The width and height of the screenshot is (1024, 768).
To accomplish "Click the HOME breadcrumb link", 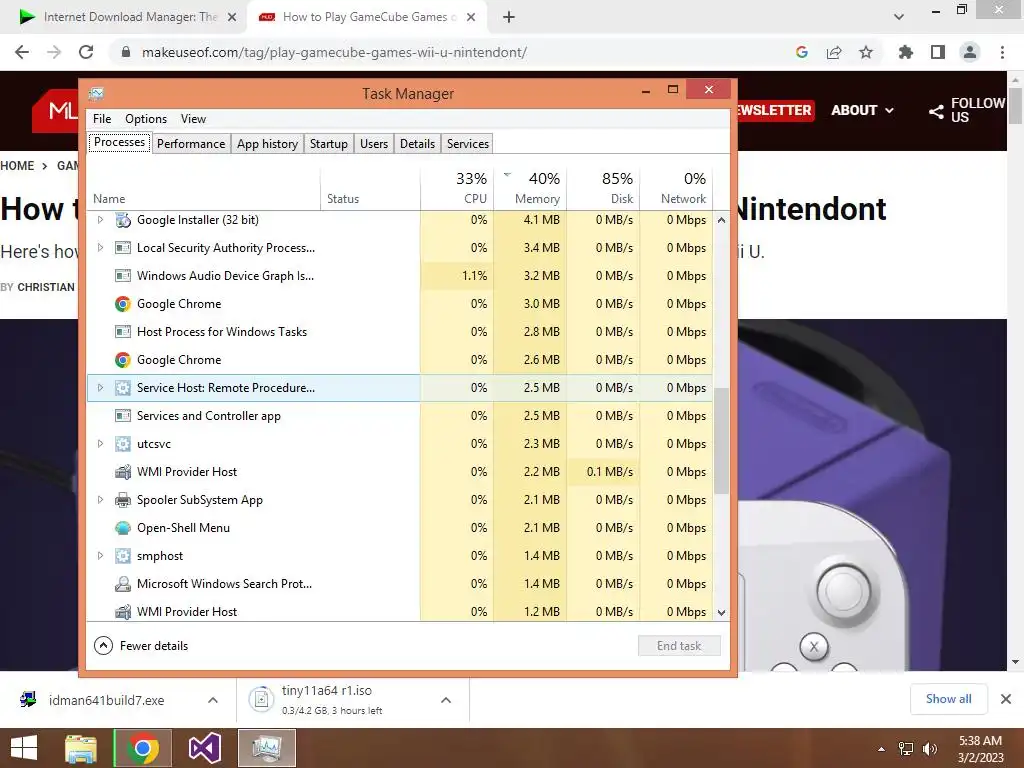I will coord(17,166).
